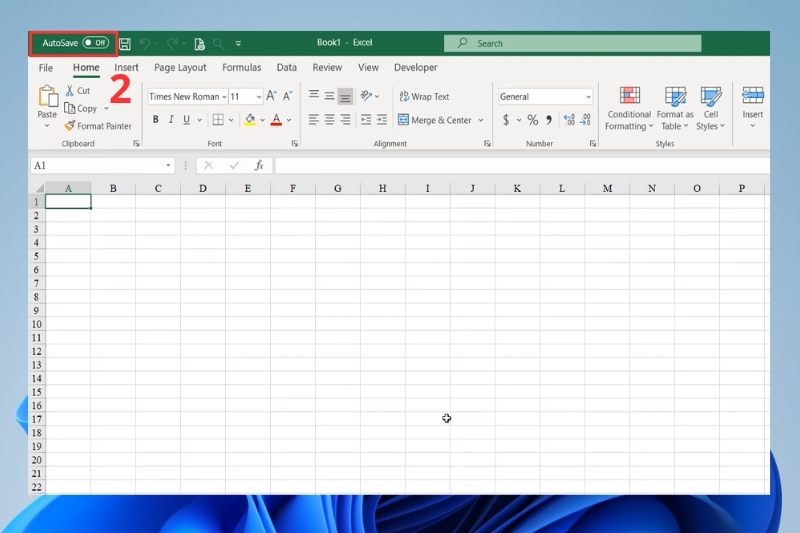The image size is (800, 533).
Task: Click the Increase Indent icon
Action: 382,120
